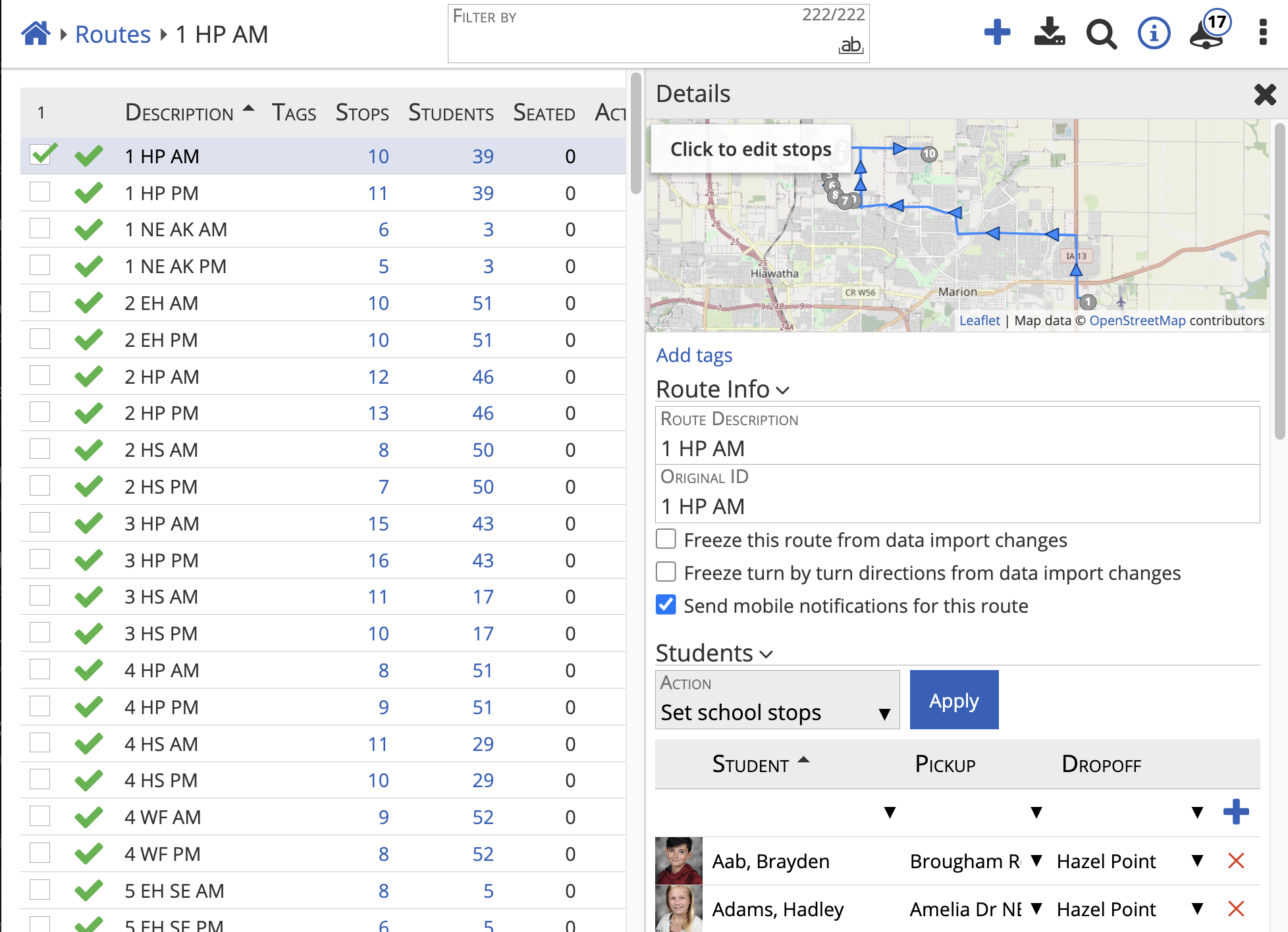Click the Filter by input field
The height and width of the screenshot is (932, 1288).
pos(645,39)
